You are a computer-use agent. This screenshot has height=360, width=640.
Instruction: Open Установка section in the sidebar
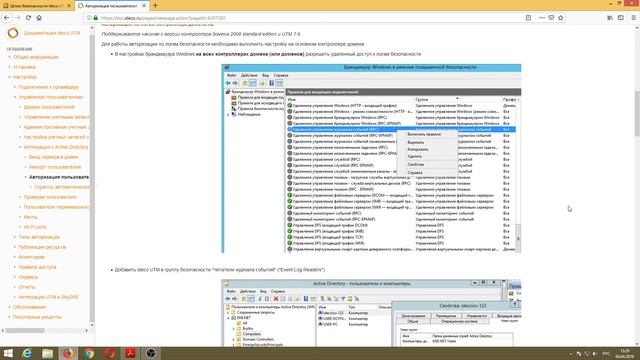(x=24, y=67)
